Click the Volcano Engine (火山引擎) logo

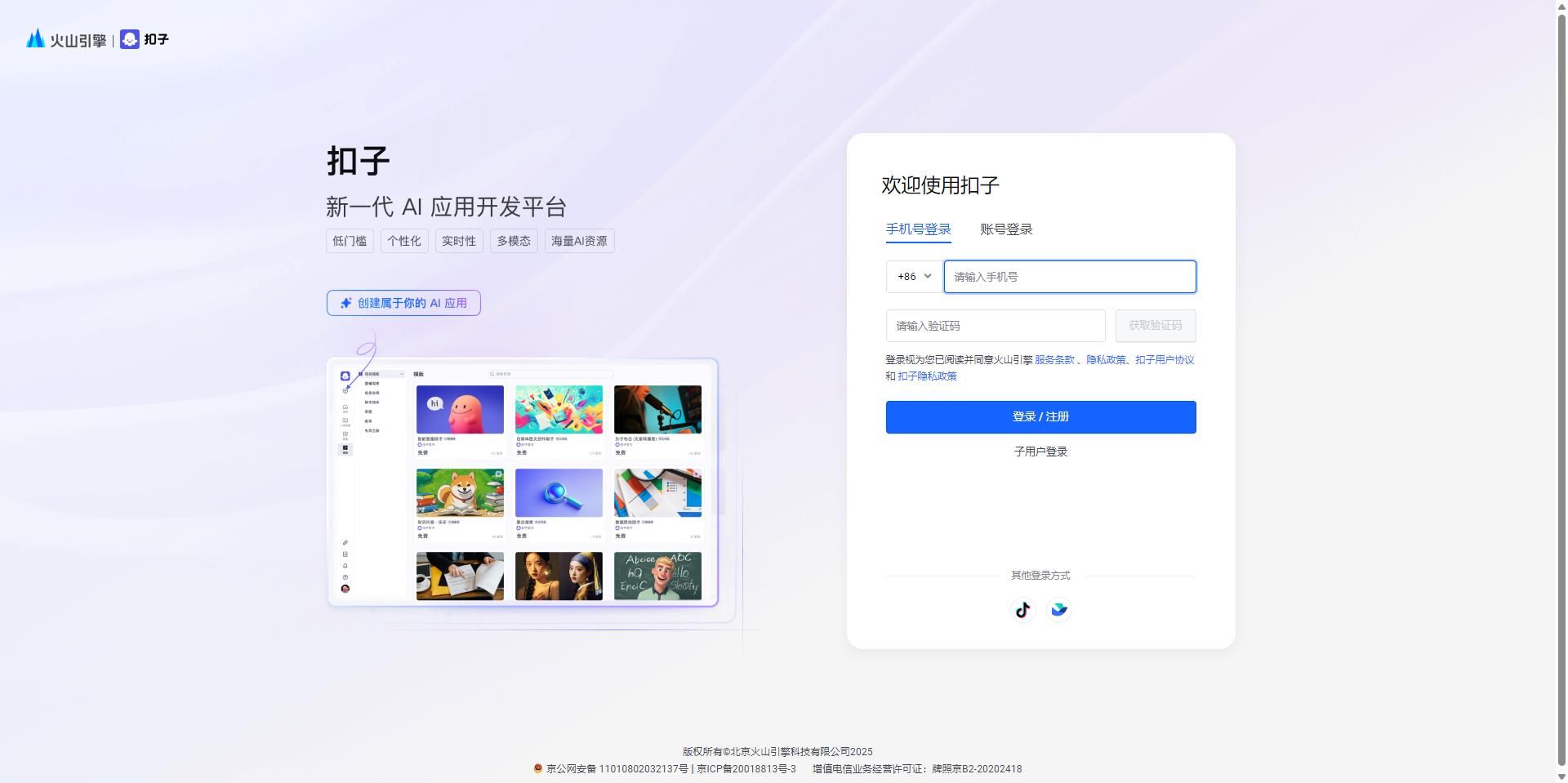point(66,39)
